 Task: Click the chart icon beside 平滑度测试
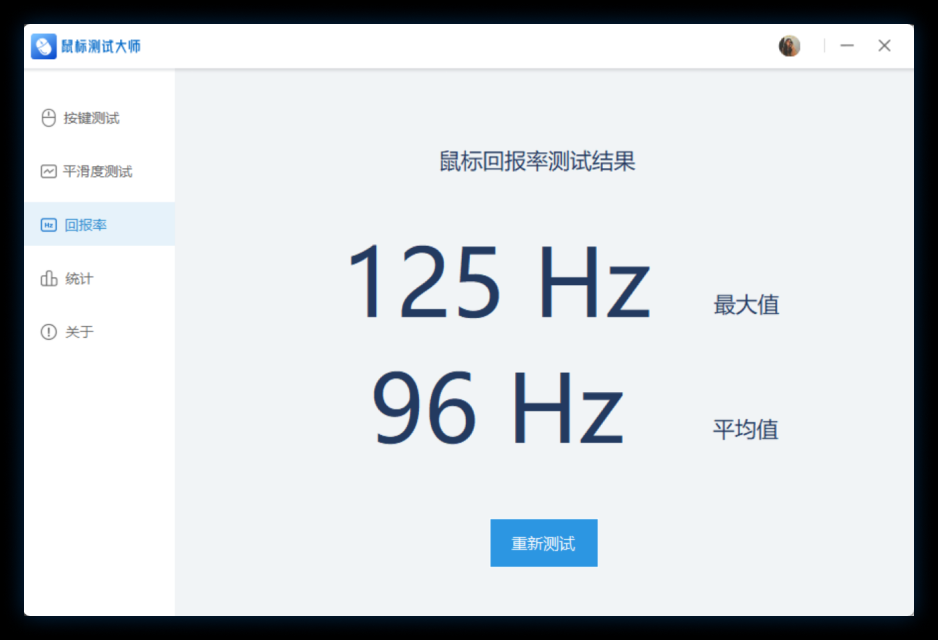(x=48, y=172)
